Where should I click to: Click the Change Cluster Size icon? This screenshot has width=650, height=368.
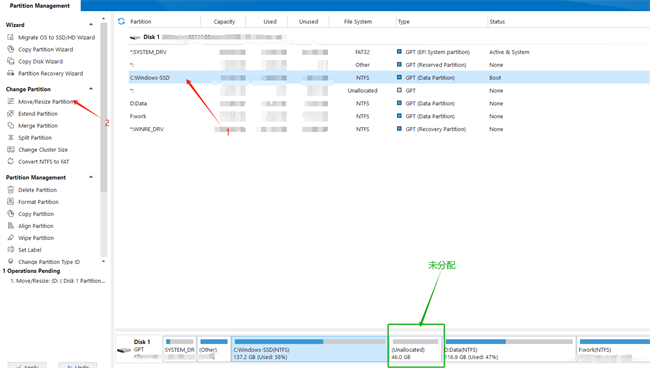[11, 150]
